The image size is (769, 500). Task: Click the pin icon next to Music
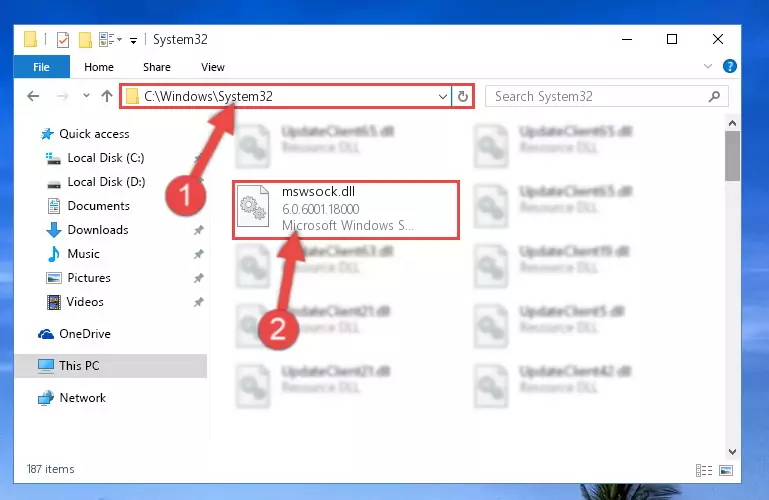coord(198,254)
